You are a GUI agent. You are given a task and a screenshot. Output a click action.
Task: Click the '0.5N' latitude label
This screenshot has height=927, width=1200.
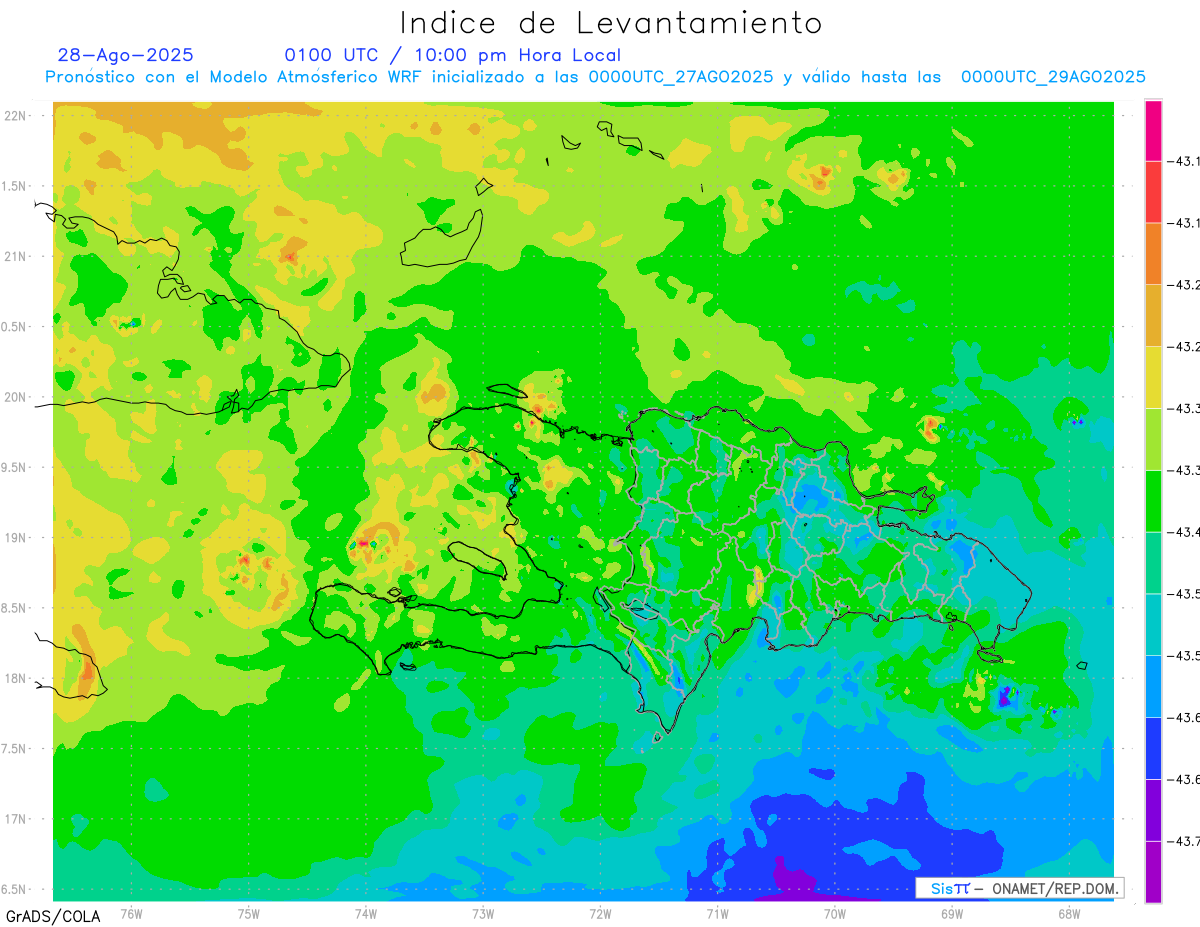point(15,327)
